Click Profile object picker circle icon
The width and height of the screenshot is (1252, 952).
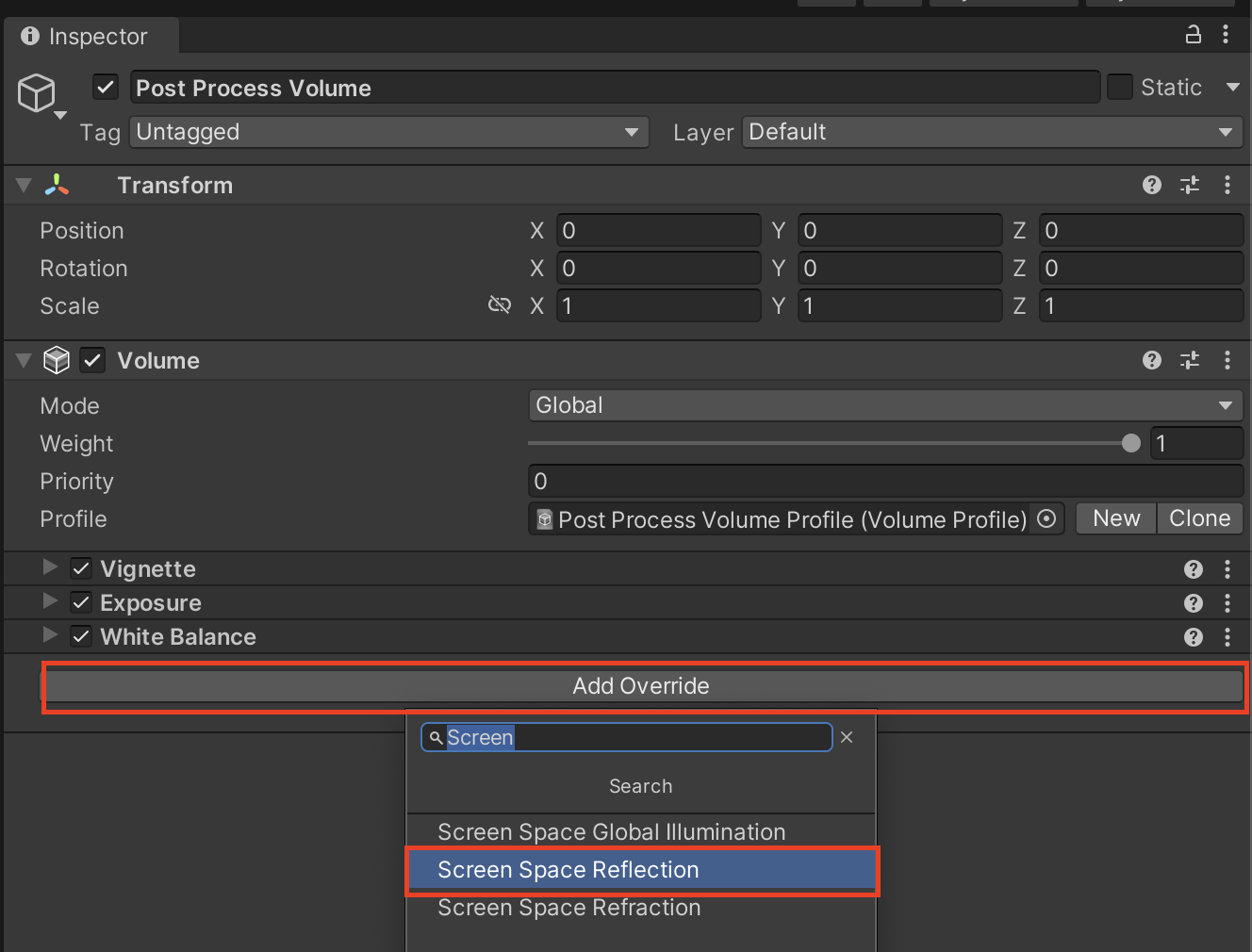point(1046,518)
